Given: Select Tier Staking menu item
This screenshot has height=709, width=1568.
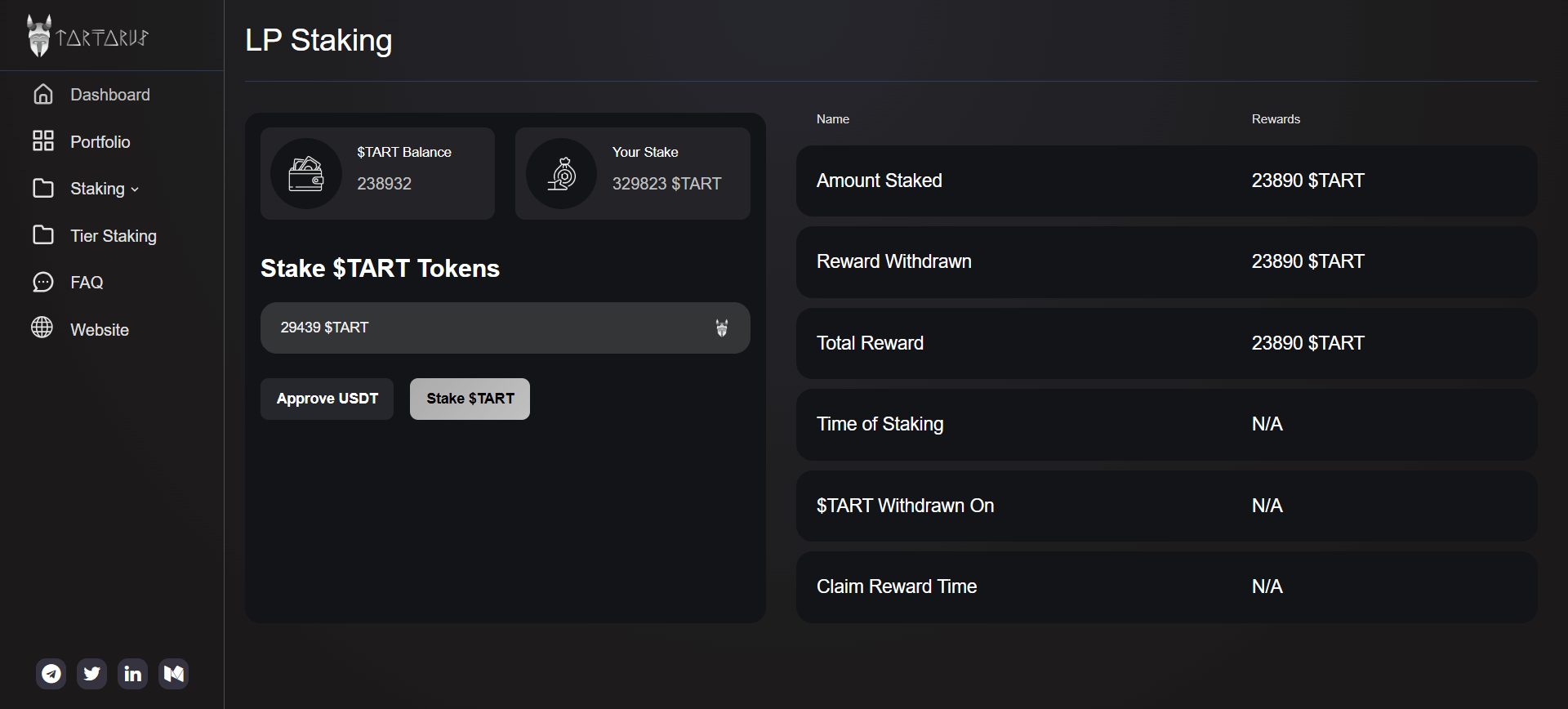Looking at the screenshot, I should [113, 236].
